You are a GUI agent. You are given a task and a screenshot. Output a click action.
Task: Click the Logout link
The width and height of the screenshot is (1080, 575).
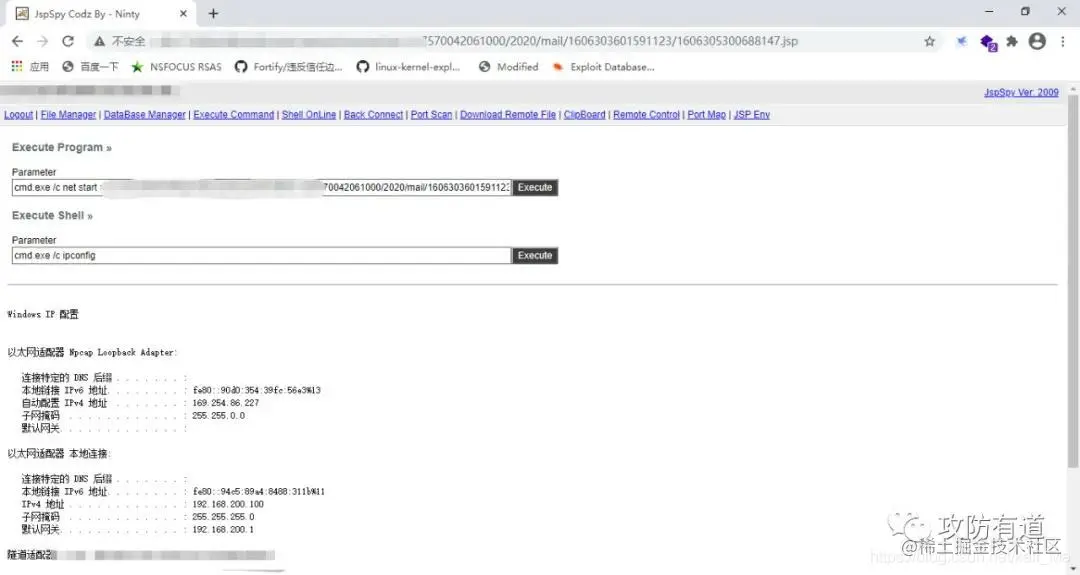pos(19,115)
